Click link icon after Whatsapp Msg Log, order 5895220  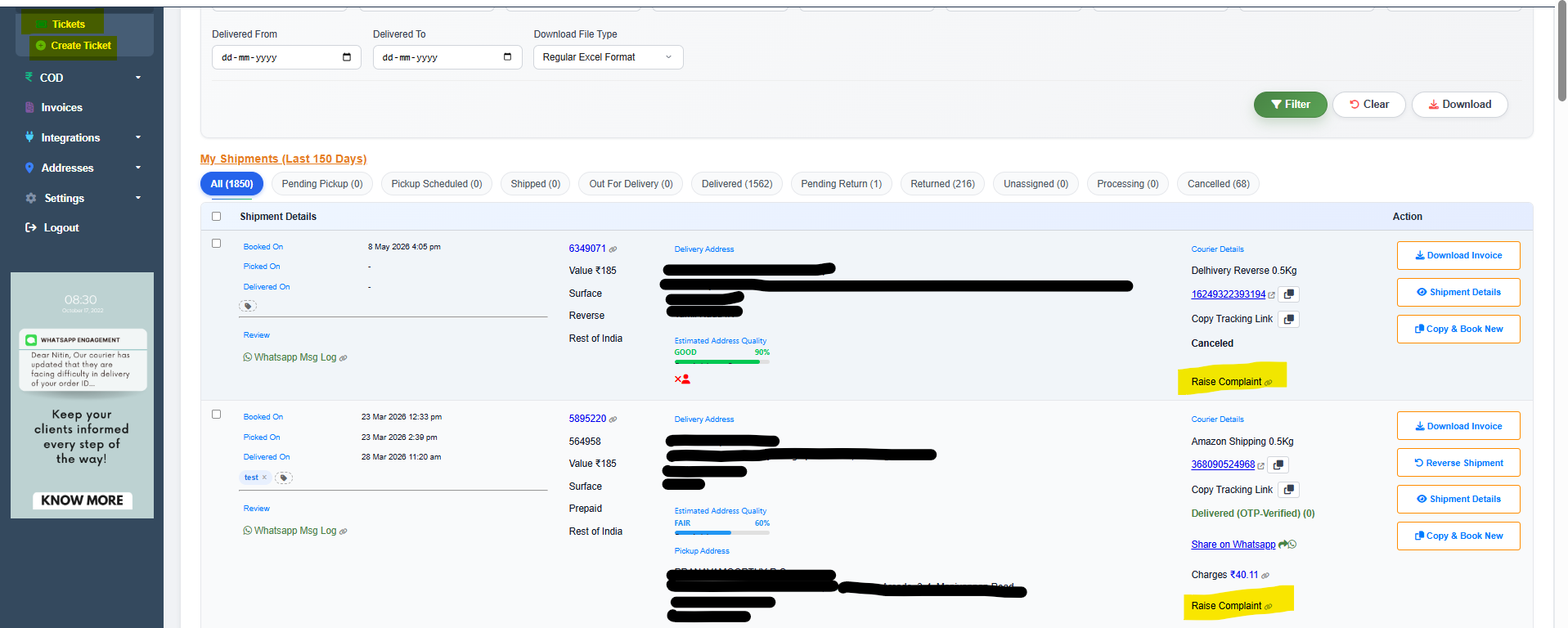pyautogui.click(x=344, y=532)
